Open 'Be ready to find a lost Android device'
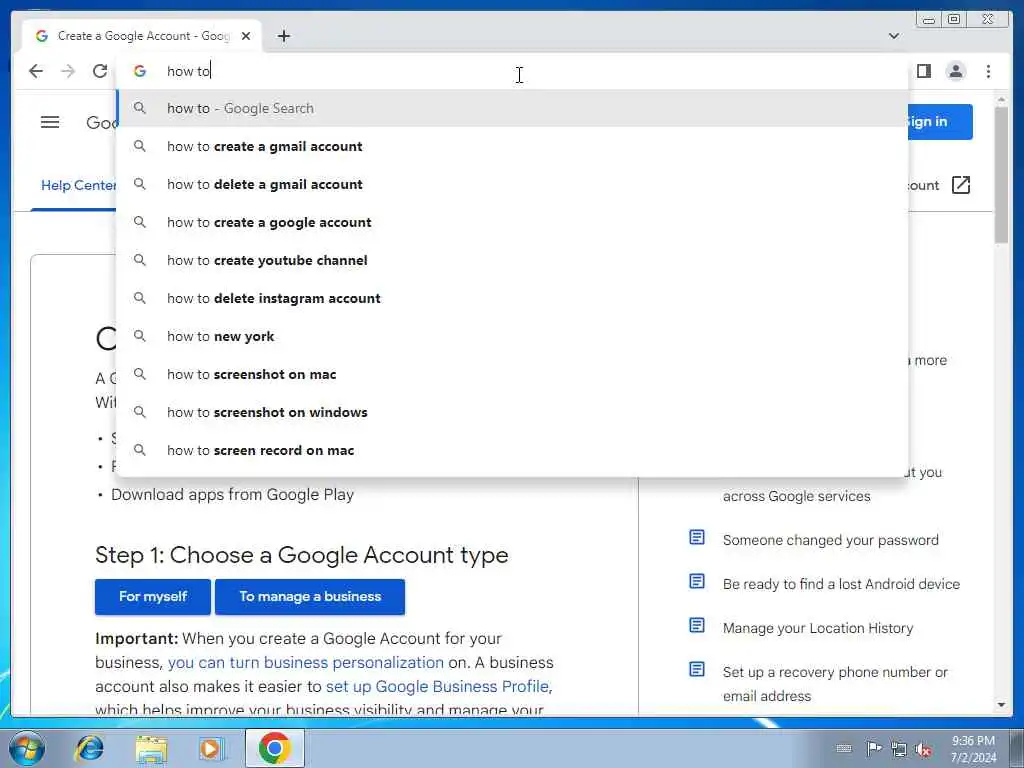Screen dimensions: 1024x768 [x=841, y=584]
